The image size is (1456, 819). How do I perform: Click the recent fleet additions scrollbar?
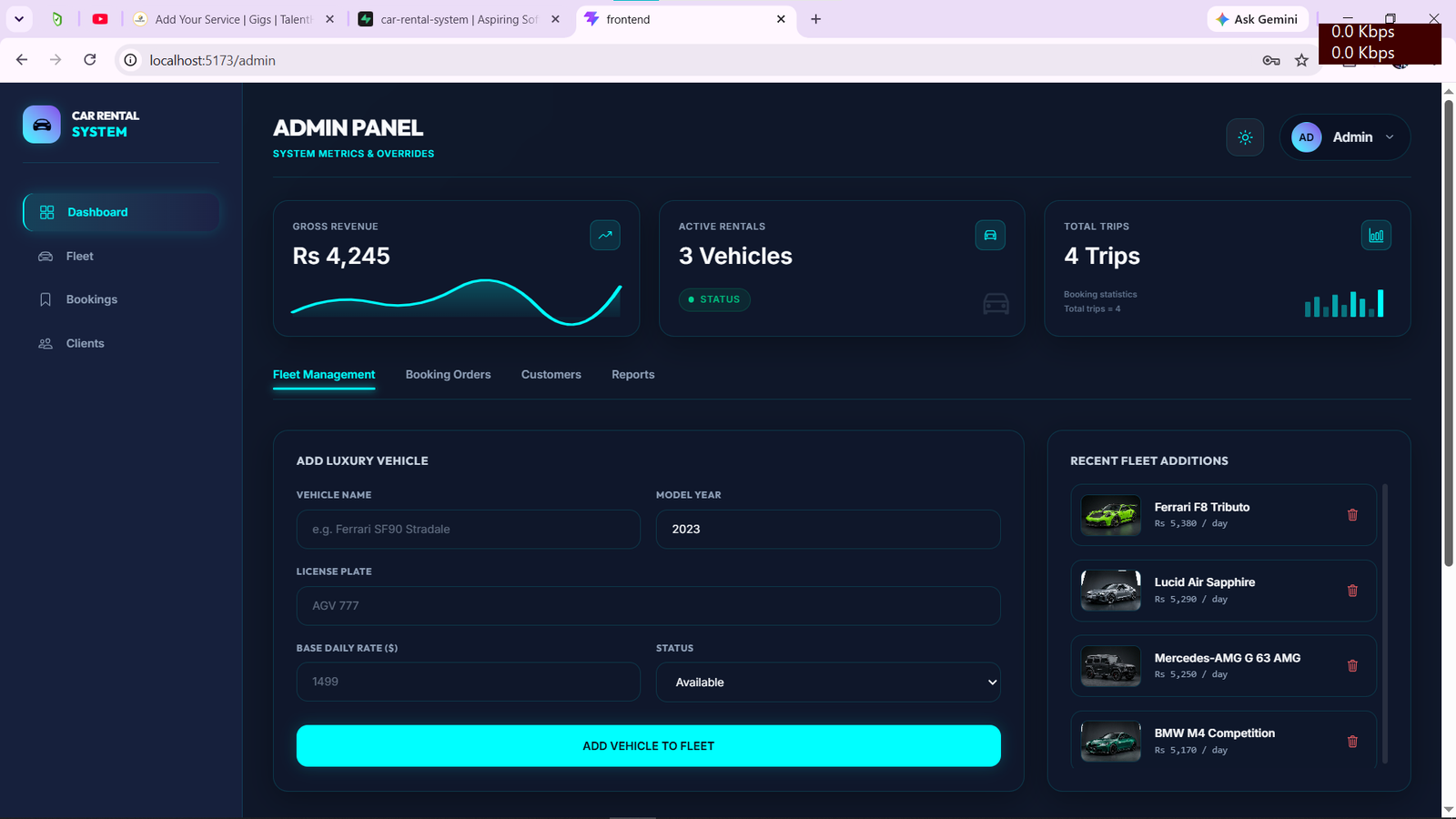1385,623
